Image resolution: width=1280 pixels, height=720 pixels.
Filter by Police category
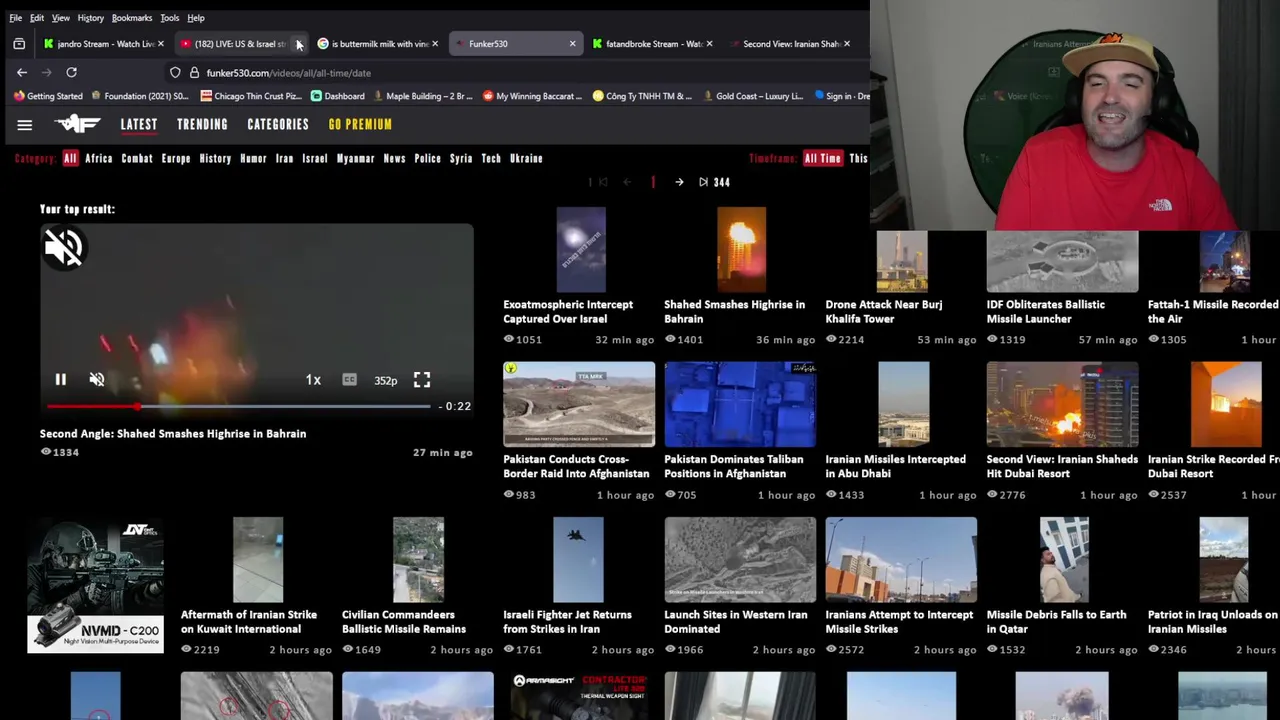(x=427, y=158)
